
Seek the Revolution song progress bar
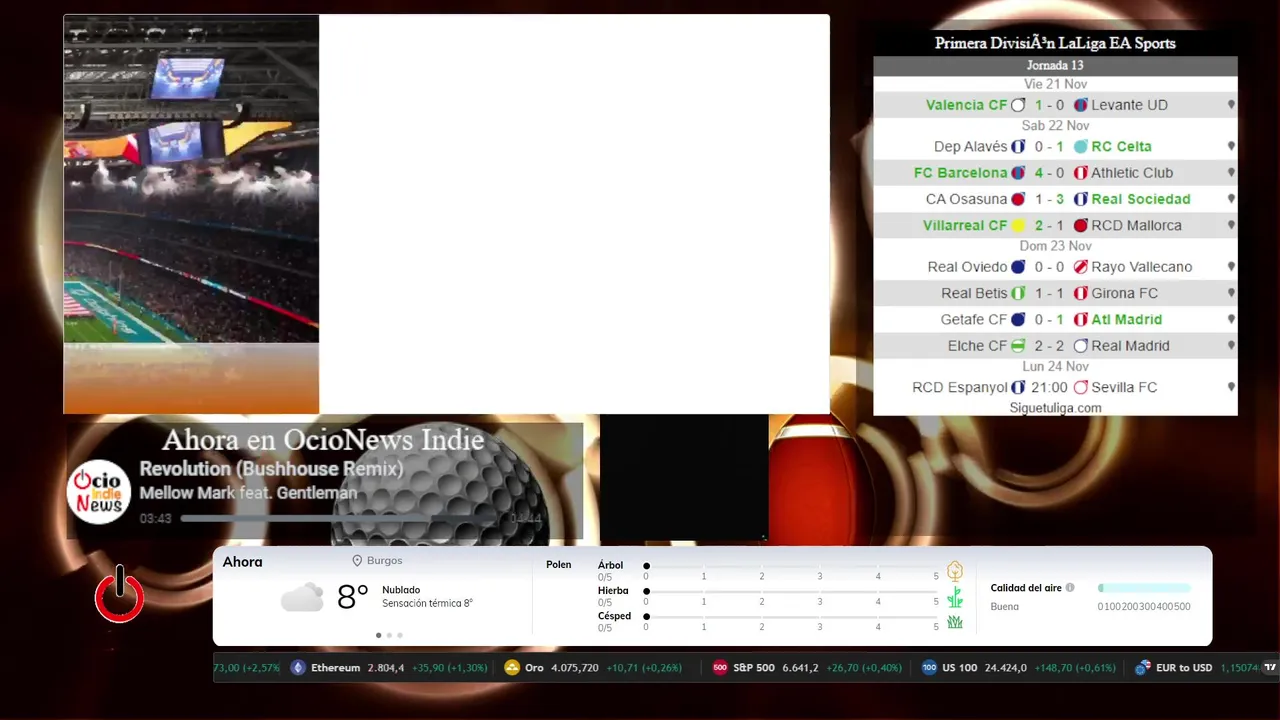point(343,519)
